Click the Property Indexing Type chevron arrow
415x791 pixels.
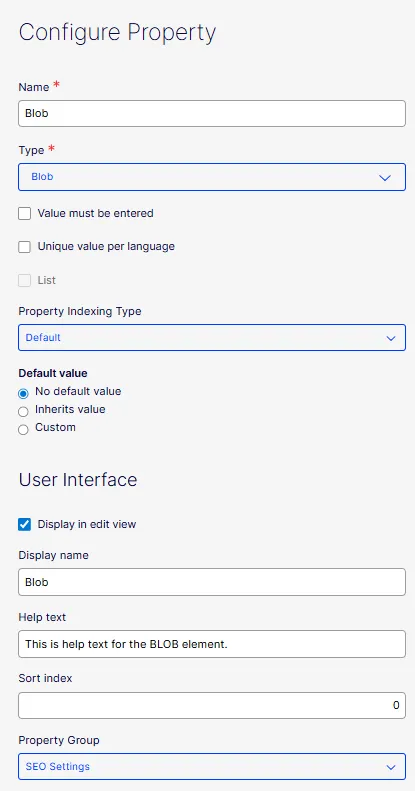[x=391, y=338]
